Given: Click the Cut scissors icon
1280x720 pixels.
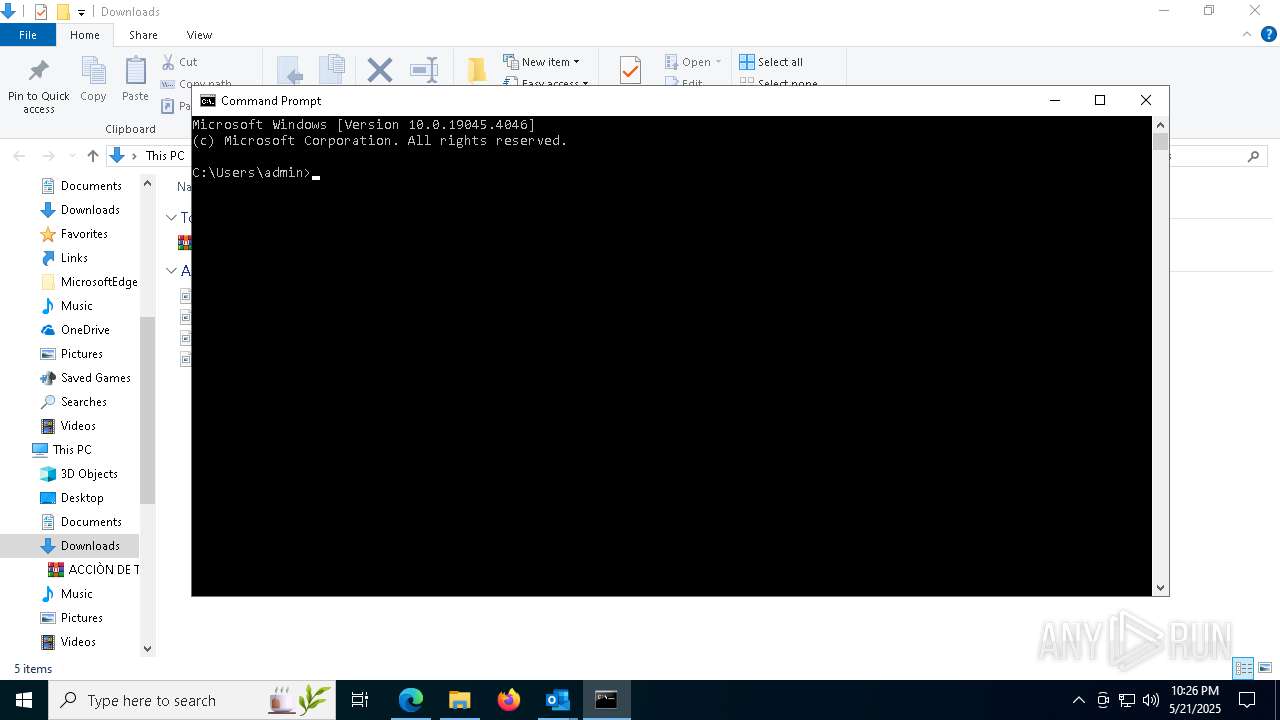Looking at the screenshot, I should (x=168, y=62).
